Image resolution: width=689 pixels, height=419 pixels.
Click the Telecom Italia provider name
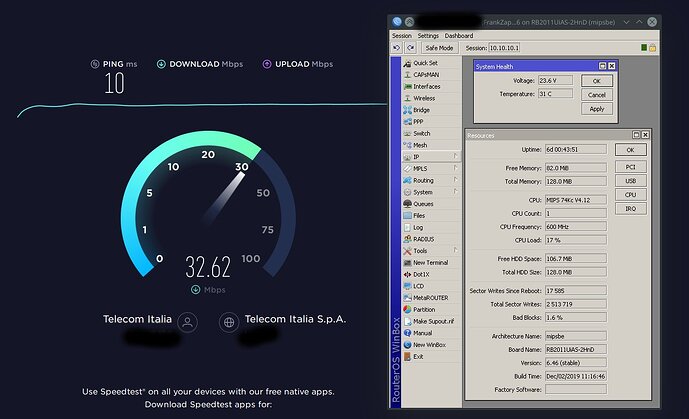point(137,319)
